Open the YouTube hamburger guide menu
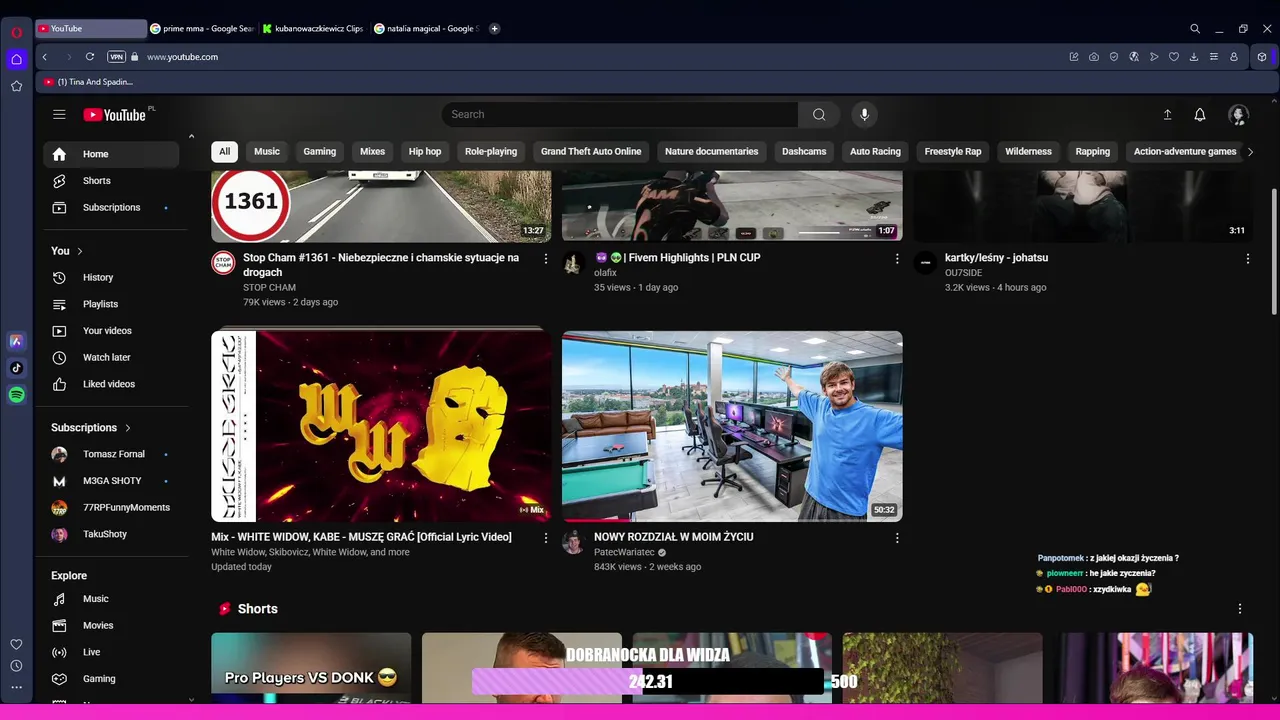Image resolution: width=1280 pixels, height=720 pixels. [x=59, y=115]
